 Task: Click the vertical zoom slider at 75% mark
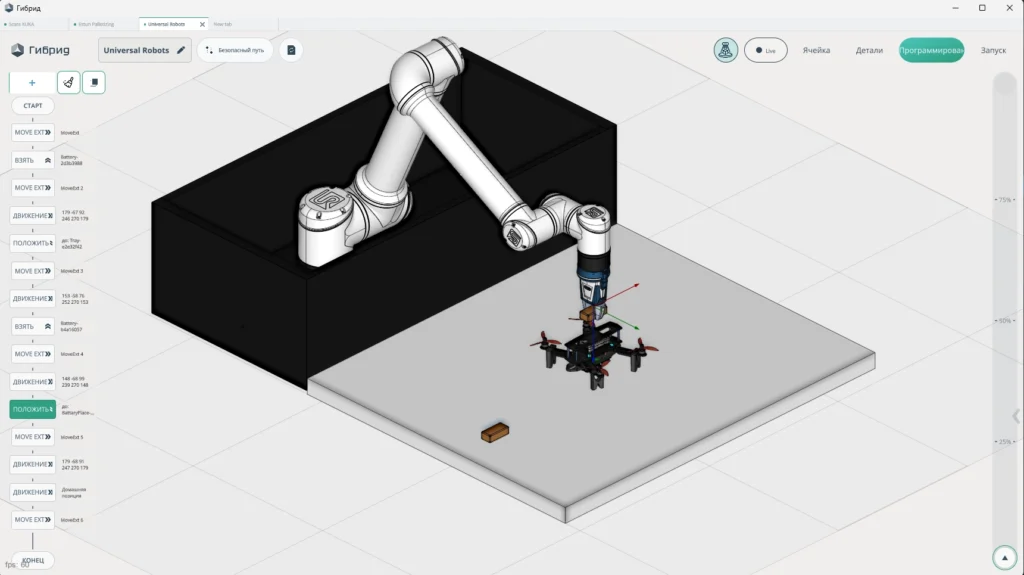(x=1004, y=200)
